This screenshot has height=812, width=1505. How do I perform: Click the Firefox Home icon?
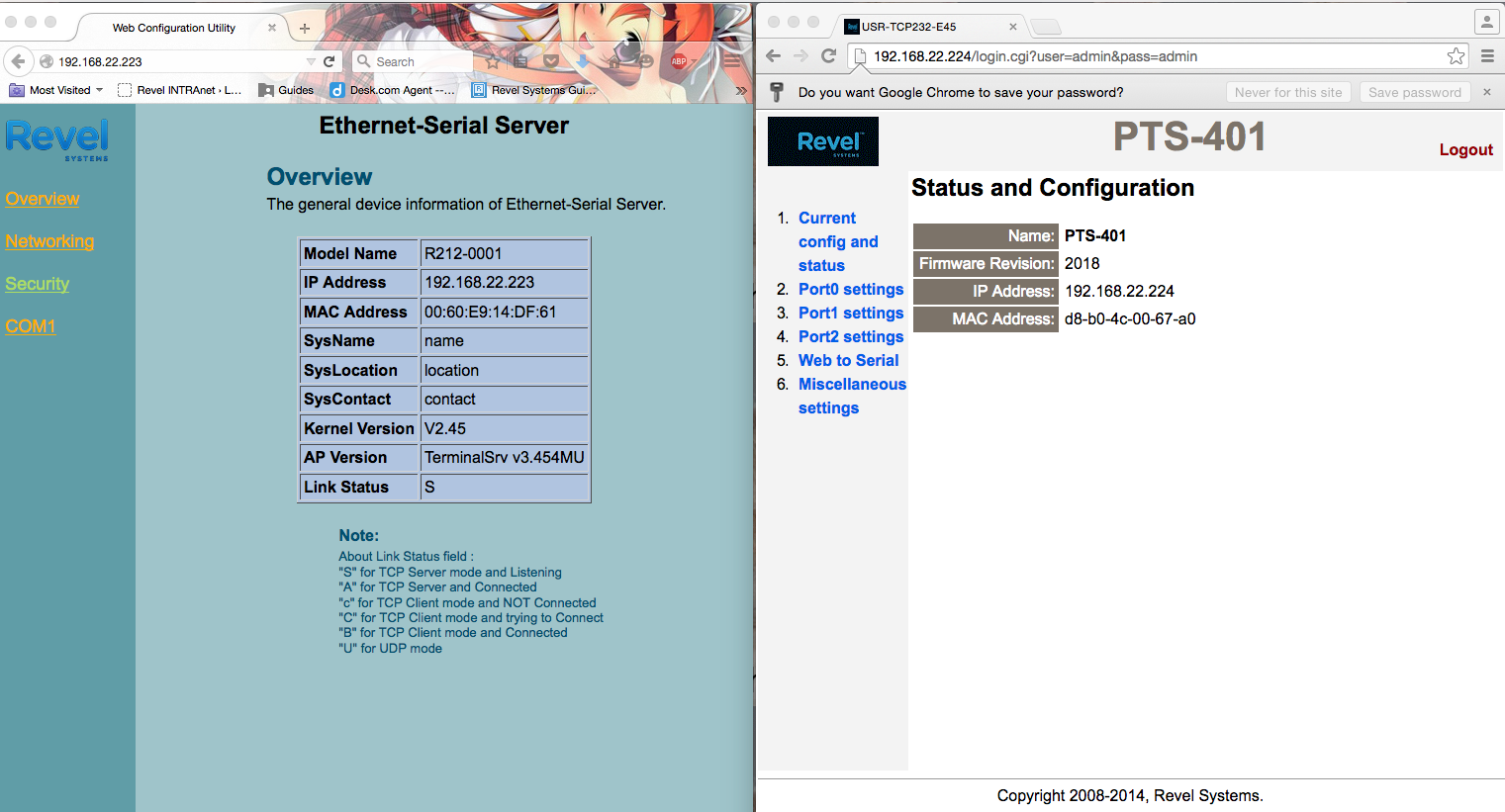click(615, 61)
